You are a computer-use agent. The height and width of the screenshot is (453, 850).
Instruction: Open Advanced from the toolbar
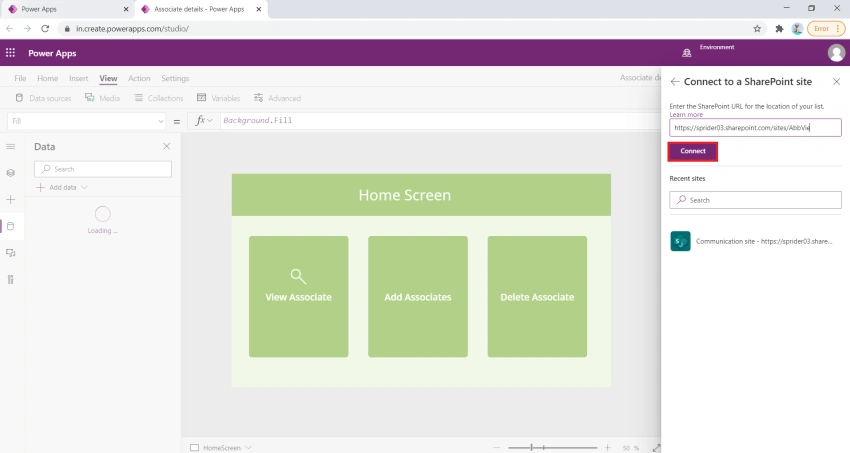tap(277, 98)
